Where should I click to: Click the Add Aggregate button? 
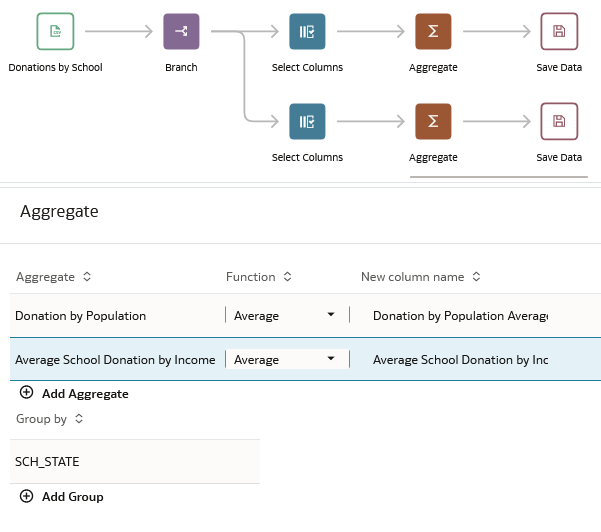click(74, 394)
